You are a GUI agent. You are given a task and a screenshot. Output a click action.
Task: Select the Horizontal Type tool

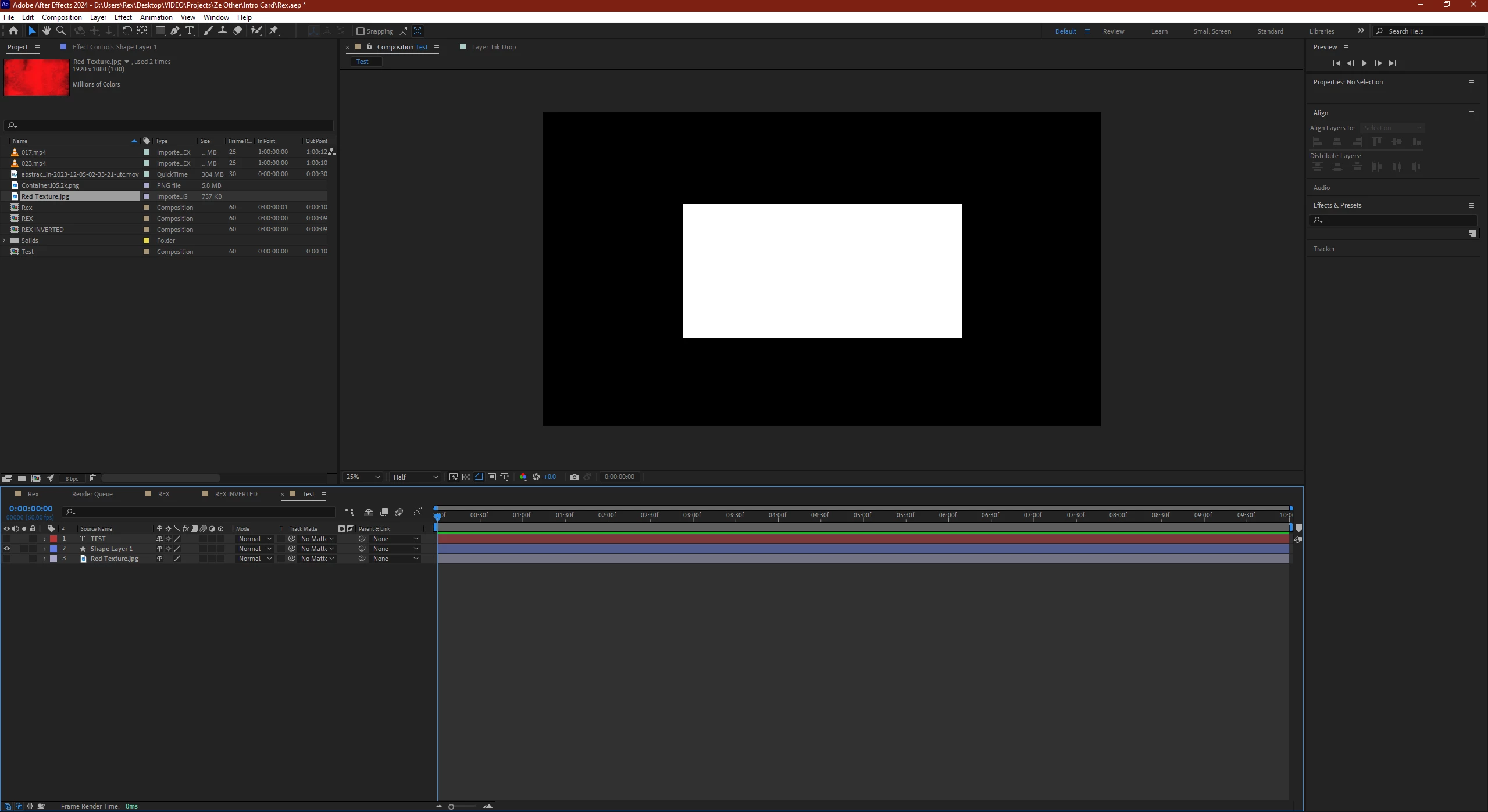click(x=190, y=31)
